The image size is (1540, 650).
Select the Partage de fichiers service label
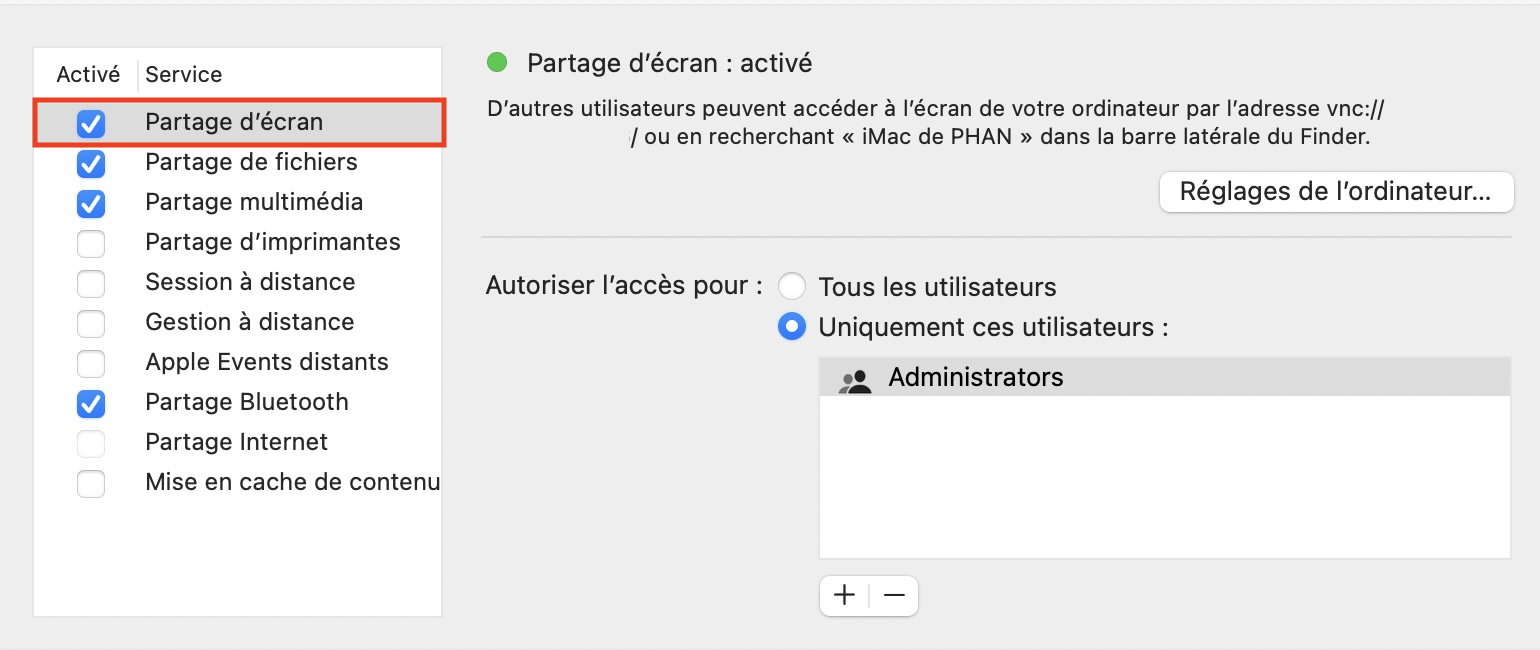[x=251, y=162]
